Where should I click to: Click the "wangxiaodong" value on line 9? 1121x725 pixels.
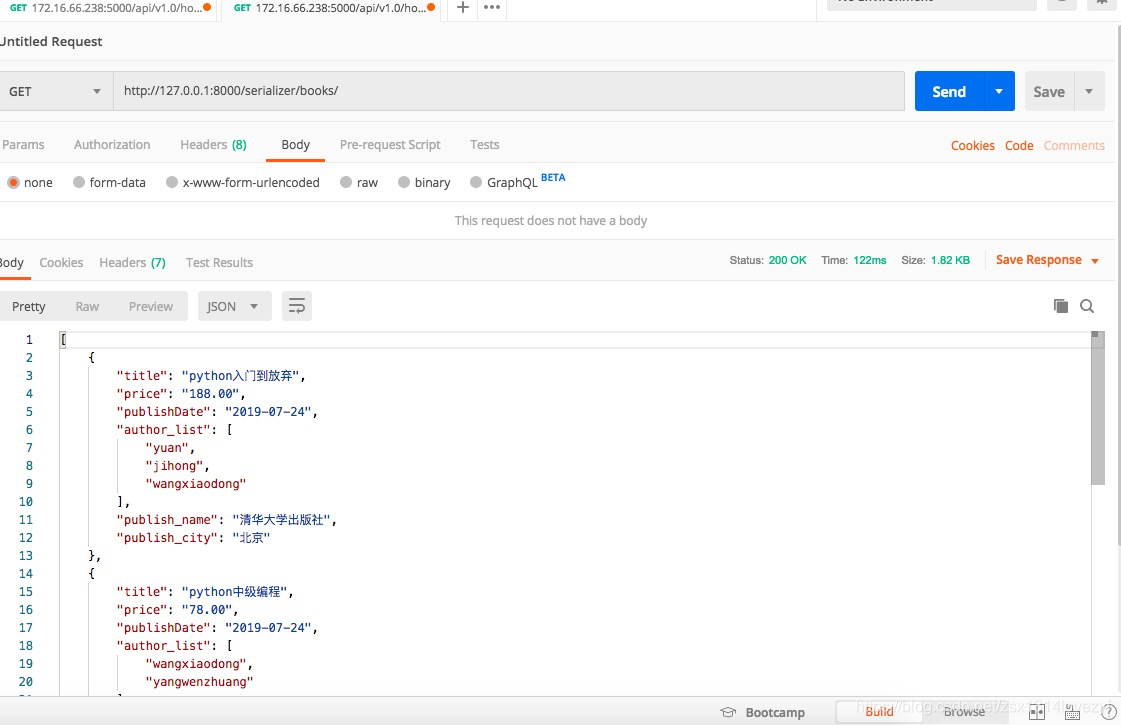pyautogui.click(x=196, y=483)
